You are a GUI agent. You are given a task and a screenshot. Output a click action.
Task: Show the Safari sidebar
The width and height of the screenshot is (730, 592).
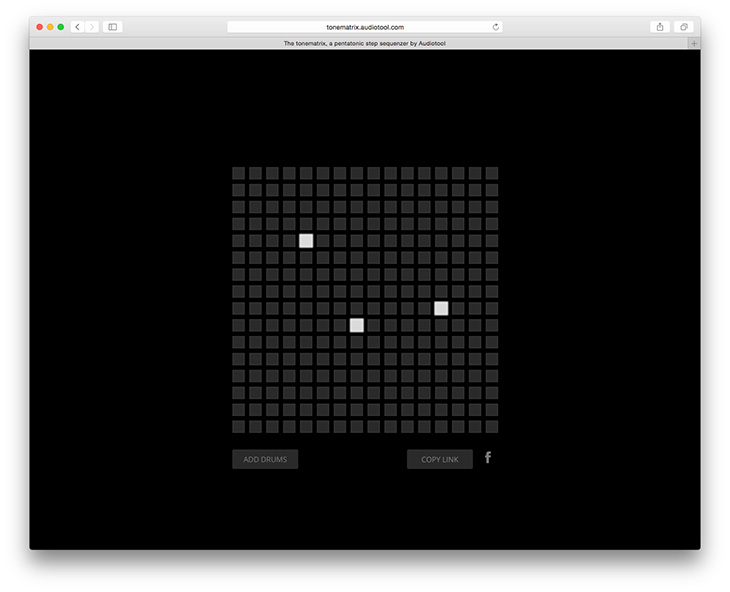113,27
